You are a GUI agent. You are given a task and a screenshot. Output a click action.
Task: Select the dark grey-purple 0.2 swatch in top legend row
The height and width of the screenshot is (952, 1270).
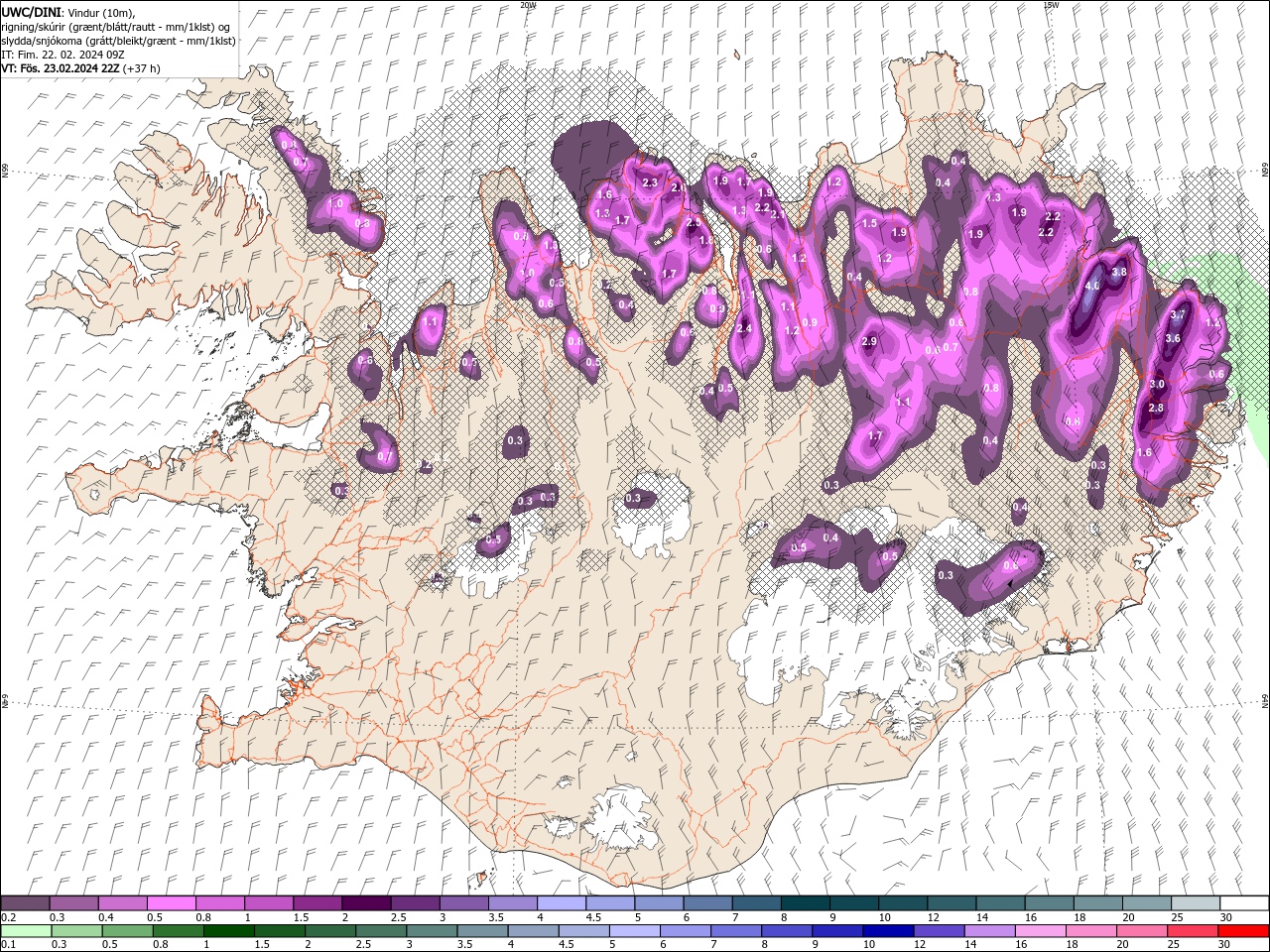[x=26, y=903]
